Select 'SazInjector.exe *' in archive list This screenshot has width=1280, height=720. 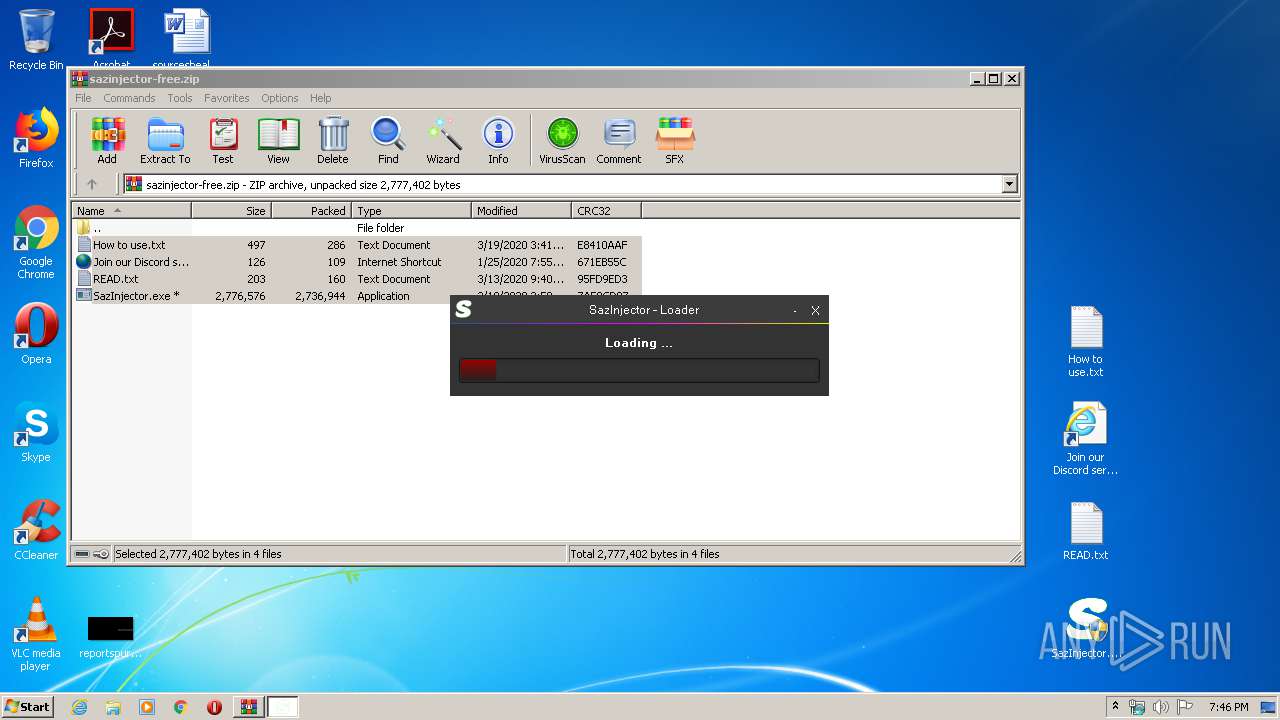click(x=261, y=296)
